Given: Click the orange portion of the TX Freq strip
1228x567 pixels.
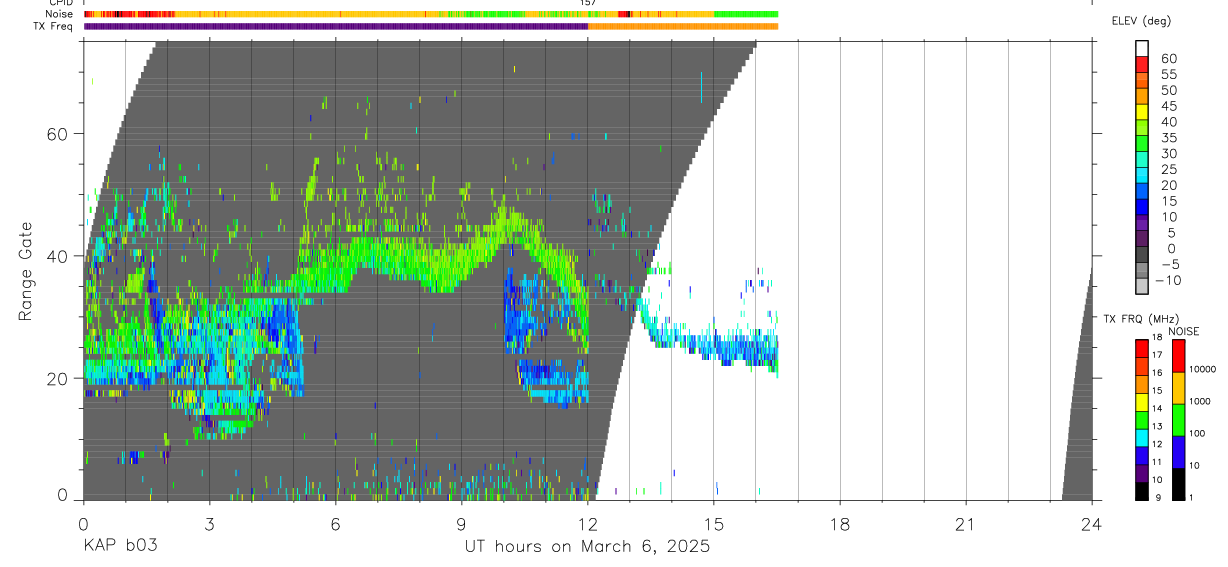Looking at the screenshot, I should click(683, 26).
